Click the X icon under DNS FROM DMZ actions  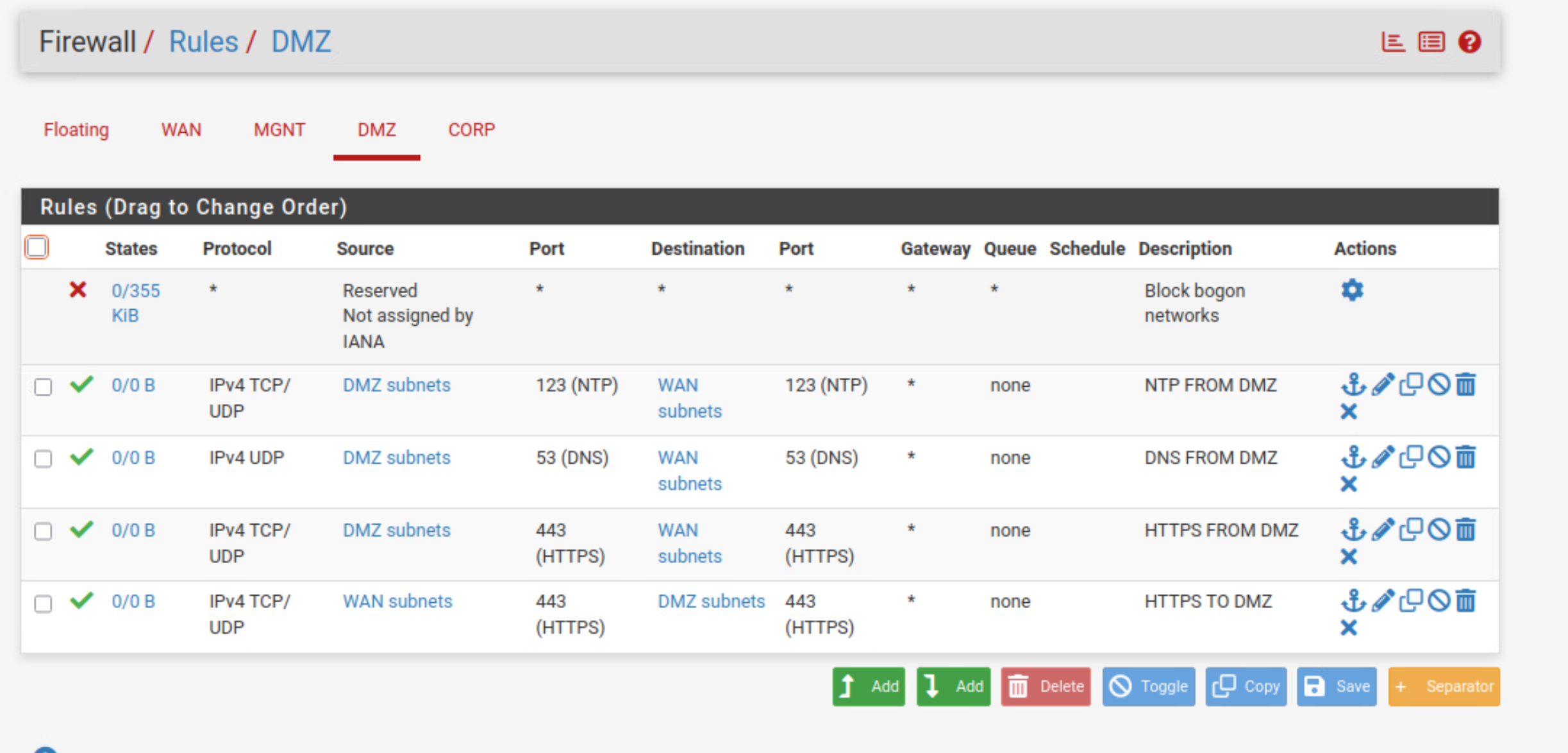[1349, 484]
